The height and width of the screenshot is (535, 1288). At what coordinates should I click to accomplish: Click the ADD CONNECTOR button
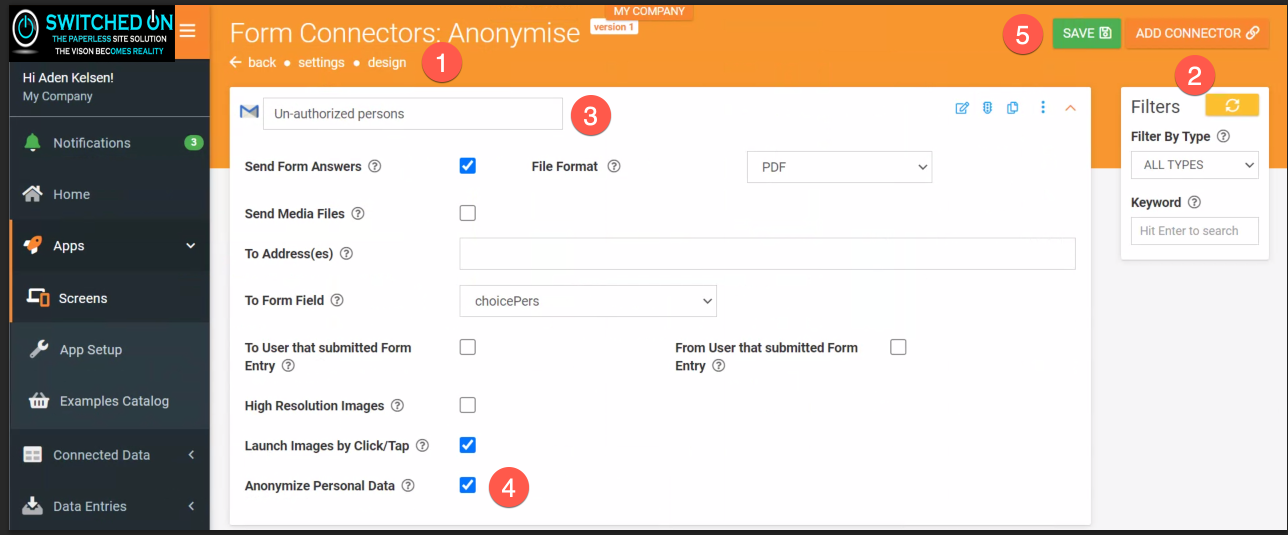tap(1197, 33)
